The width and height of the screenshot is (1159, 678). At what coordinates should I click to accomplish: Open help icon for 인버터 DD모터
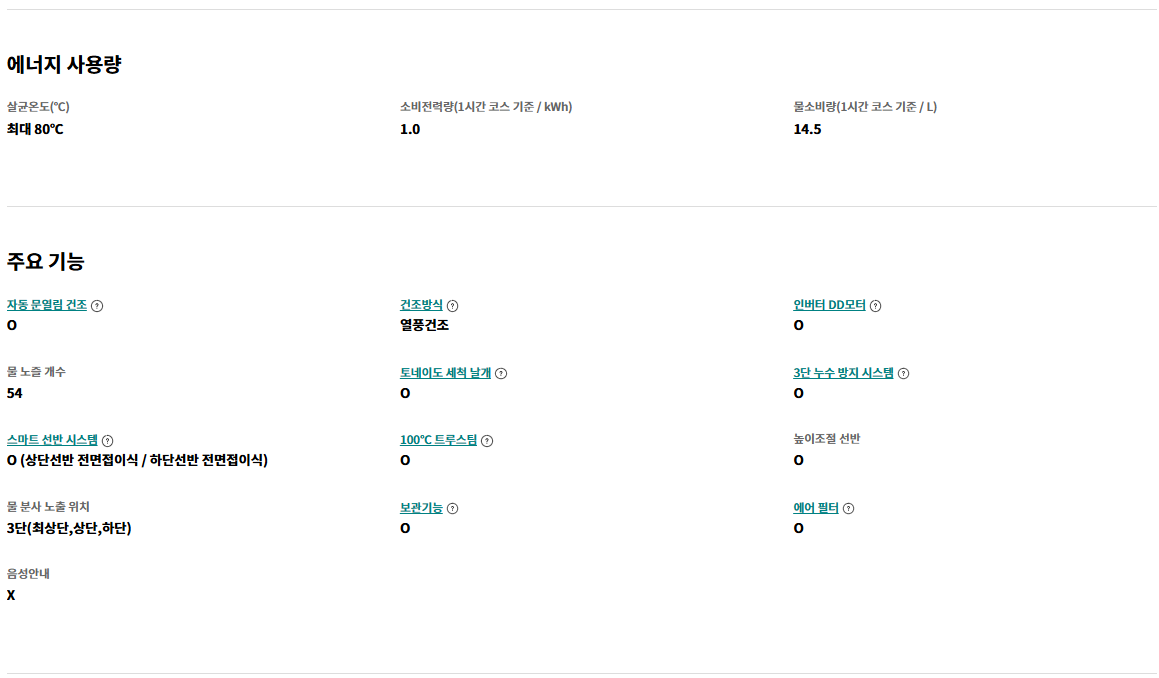[x=875, y=306]
